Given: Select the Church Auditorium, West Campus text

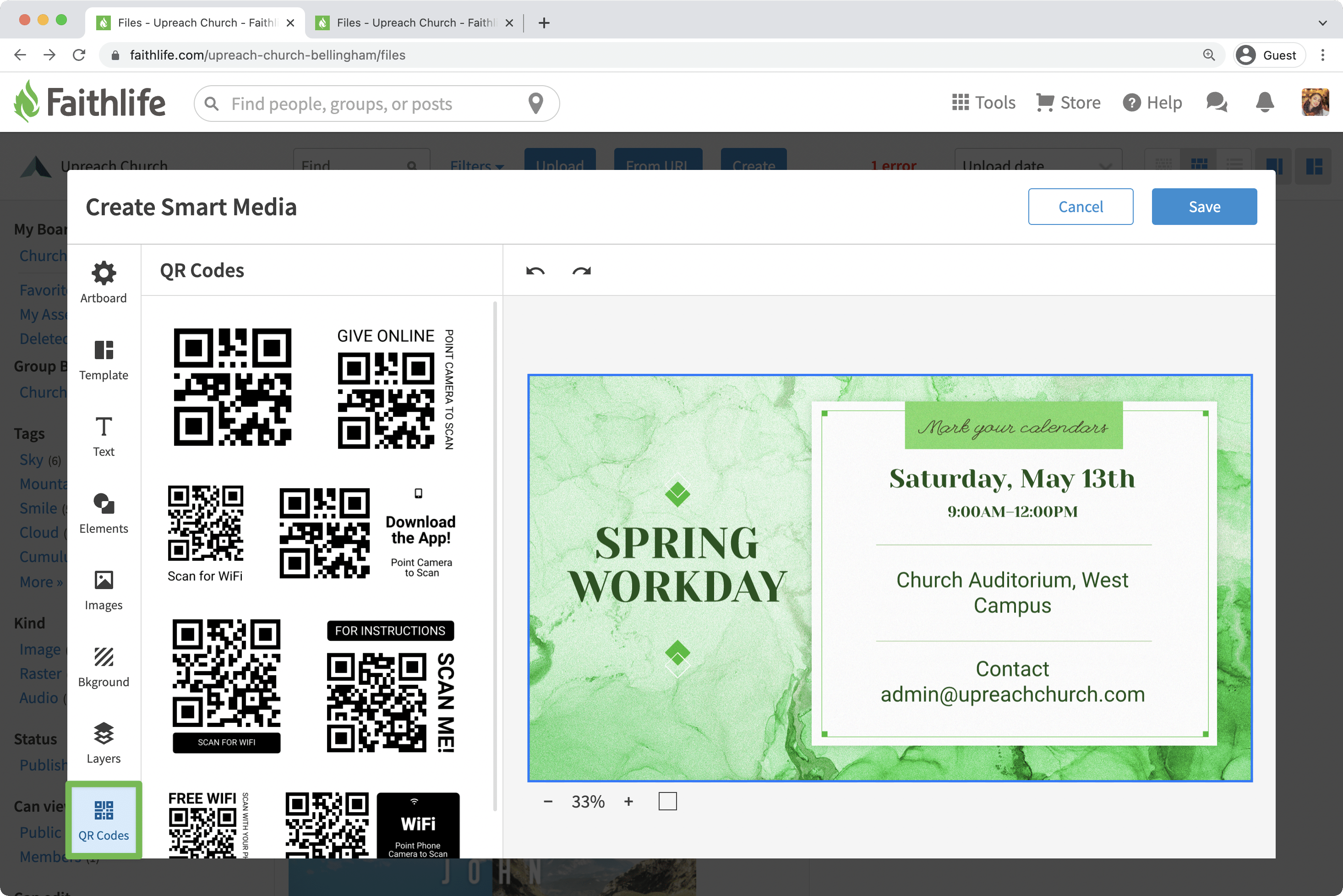Looking at the screenshot, I should [1012, 593].
